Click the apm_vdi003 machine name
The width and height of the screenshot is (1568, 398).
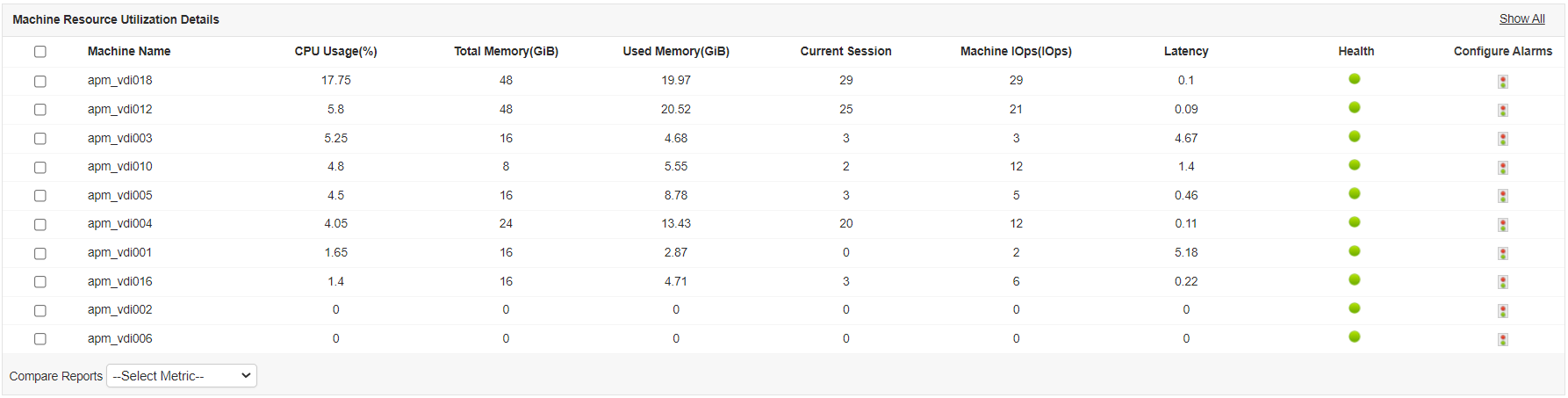point(119,138)
